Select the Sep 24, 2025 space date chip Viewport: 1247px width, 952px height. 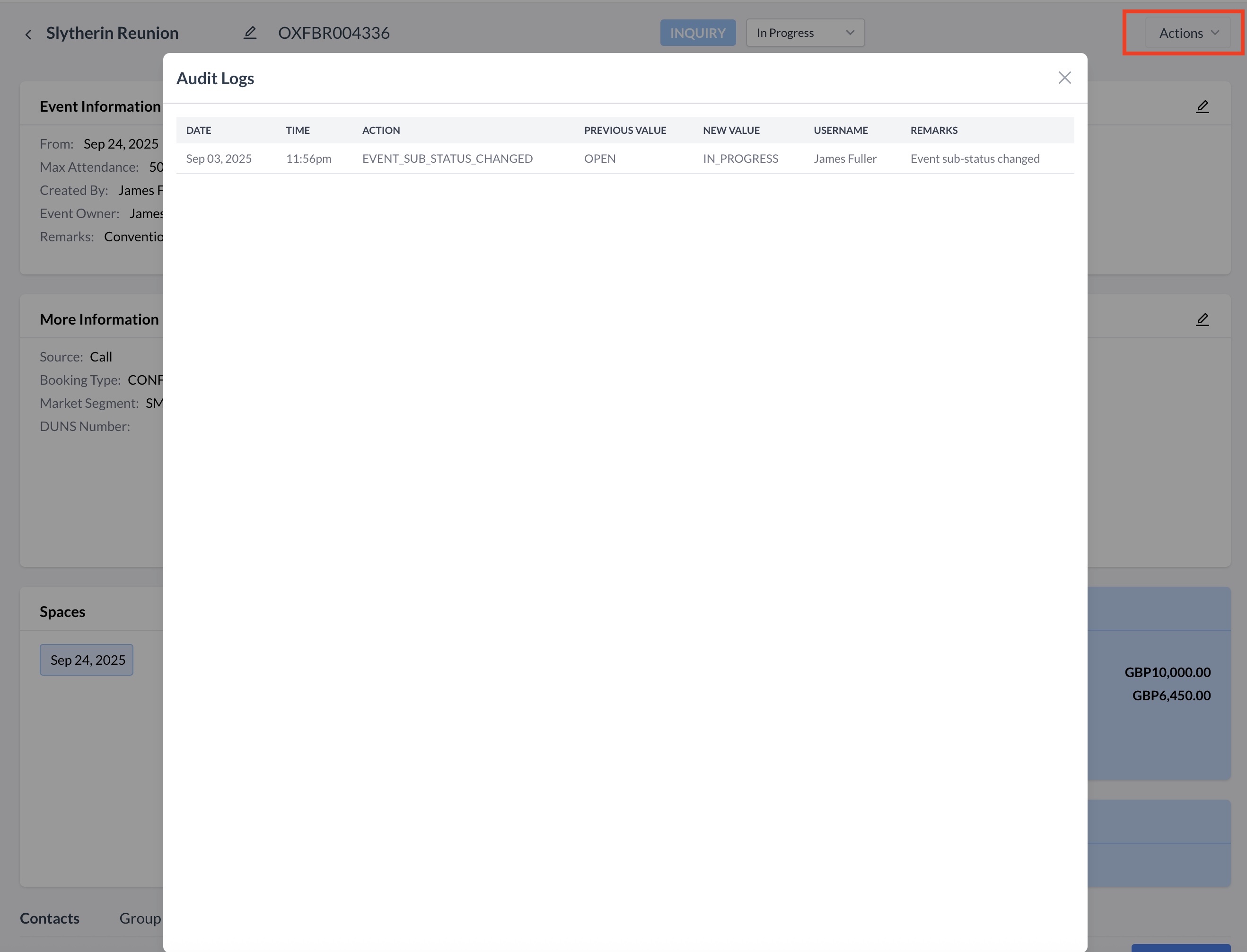87,660
